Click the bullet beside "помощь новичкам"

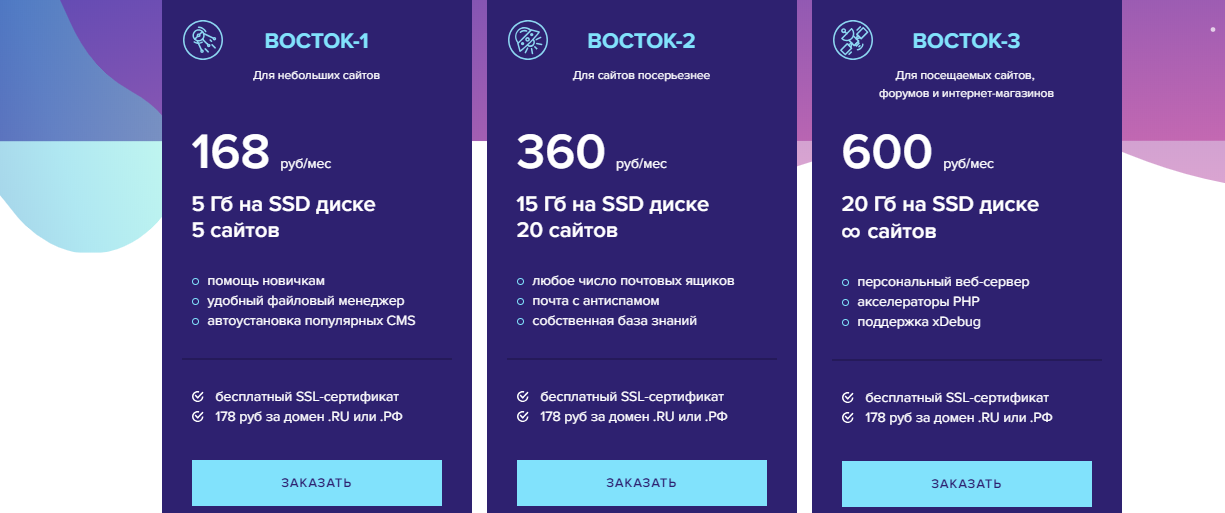[x=196, y=281]
